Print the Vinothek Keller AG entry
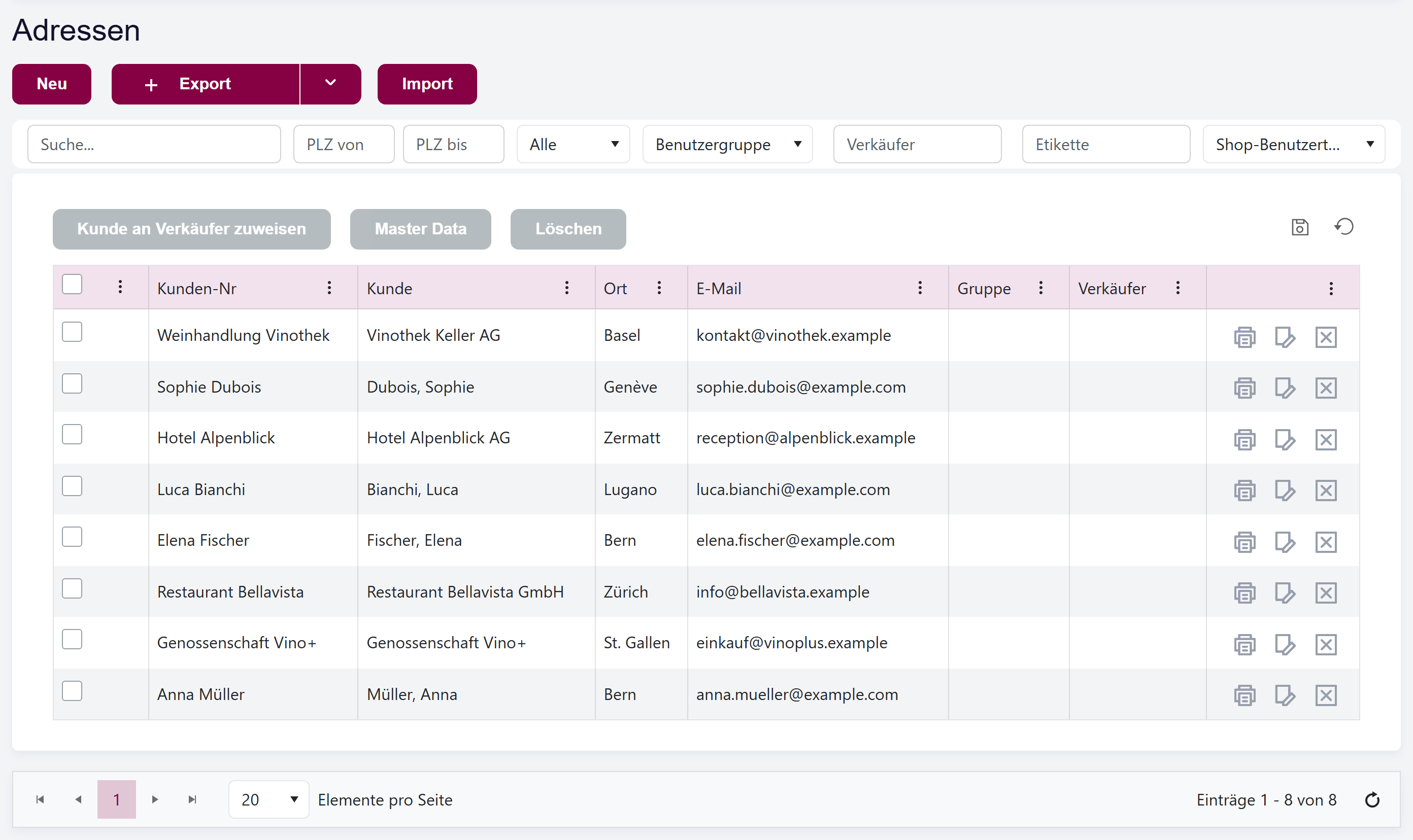This screenshot has height=840, width=1413. [1244, 337]
